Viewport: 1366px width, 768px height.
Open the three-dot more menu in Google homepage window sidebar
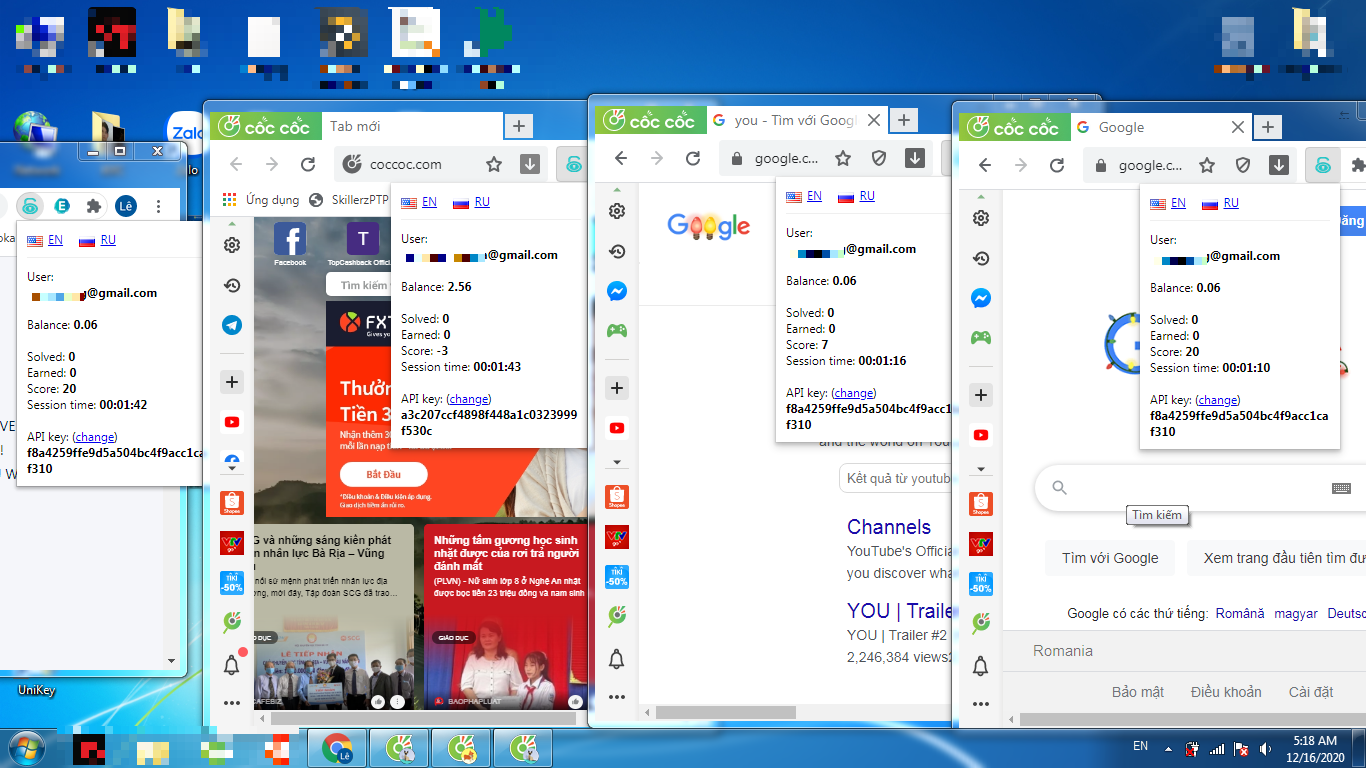pyautogui.click(x=981, y=704)
